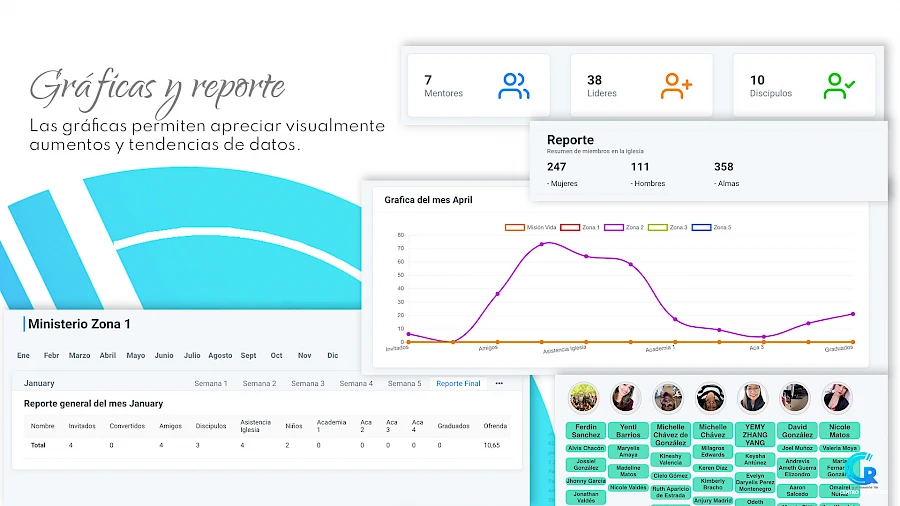Select the Mayo month tab
Viewport: 900px width, 506px height.
[x=136, y=356]
